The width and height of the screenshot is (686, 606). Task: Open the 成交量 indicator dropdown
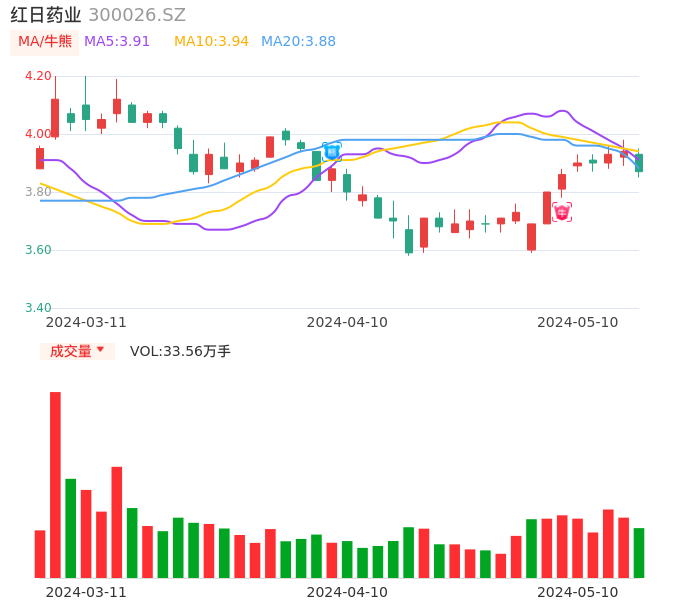pyautogui.click(x=77, y=351)
